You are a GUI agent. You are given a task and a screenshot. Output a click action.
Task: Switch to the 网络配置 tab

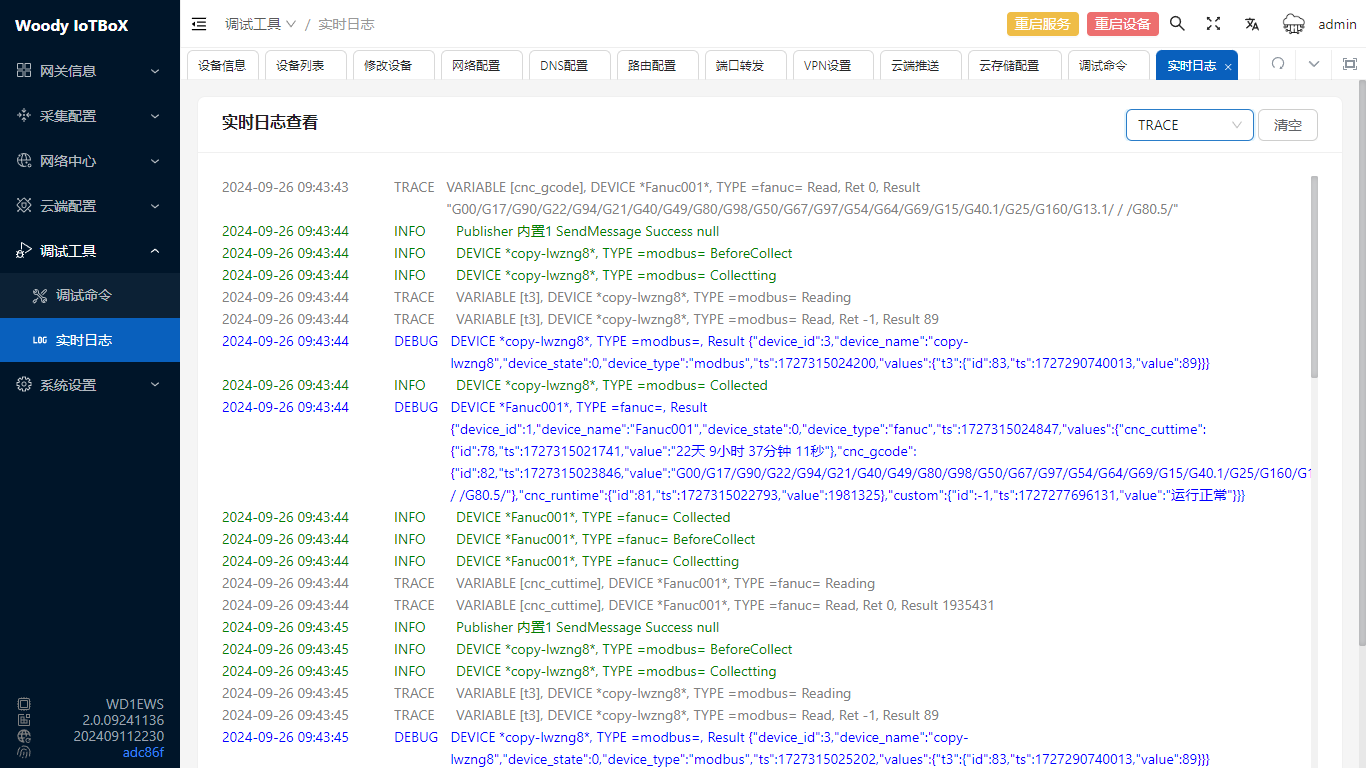click(x=475, y=65)
